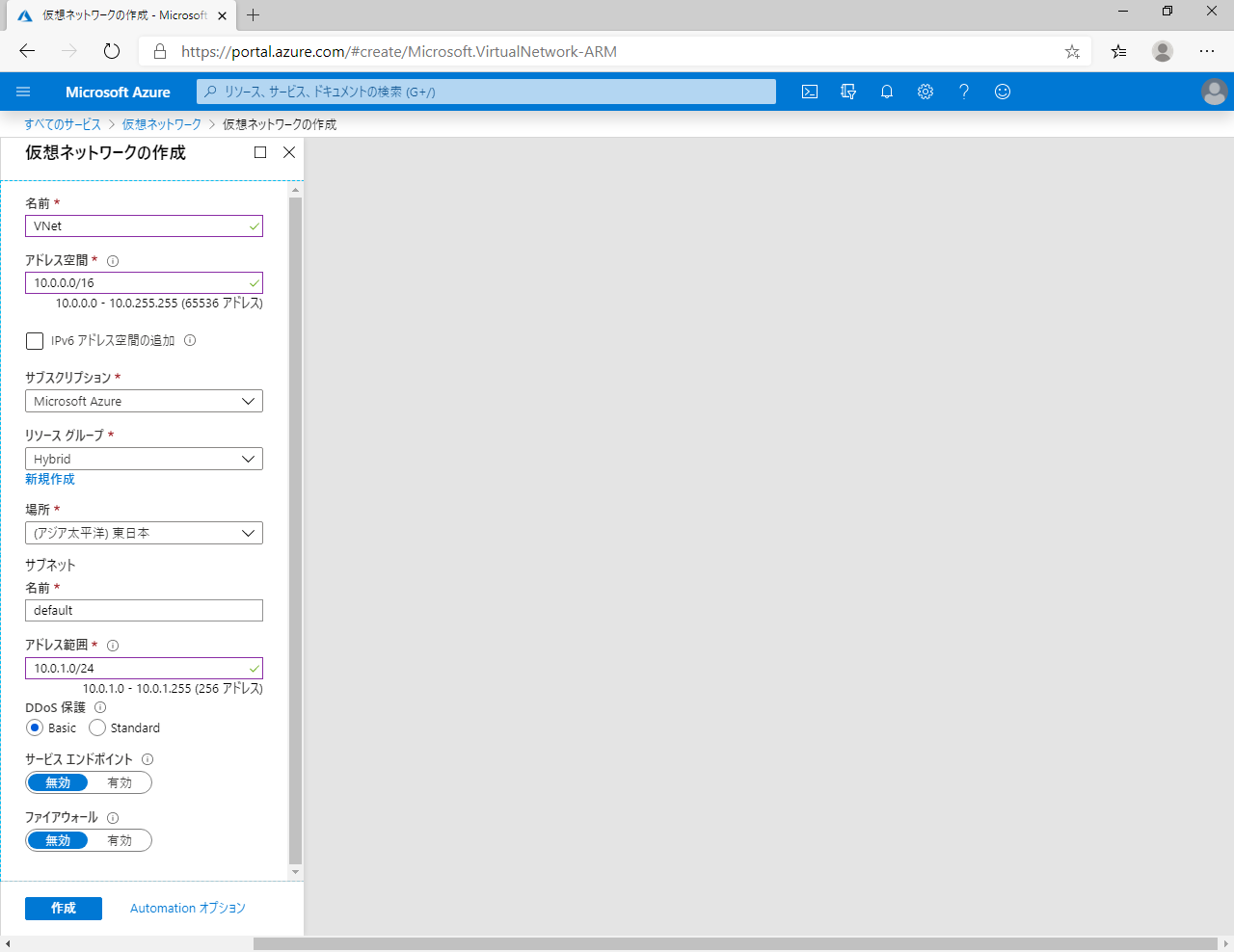Go to すべてのサービス breadcrumb
1234x952 pixels.
coord(63,124)
